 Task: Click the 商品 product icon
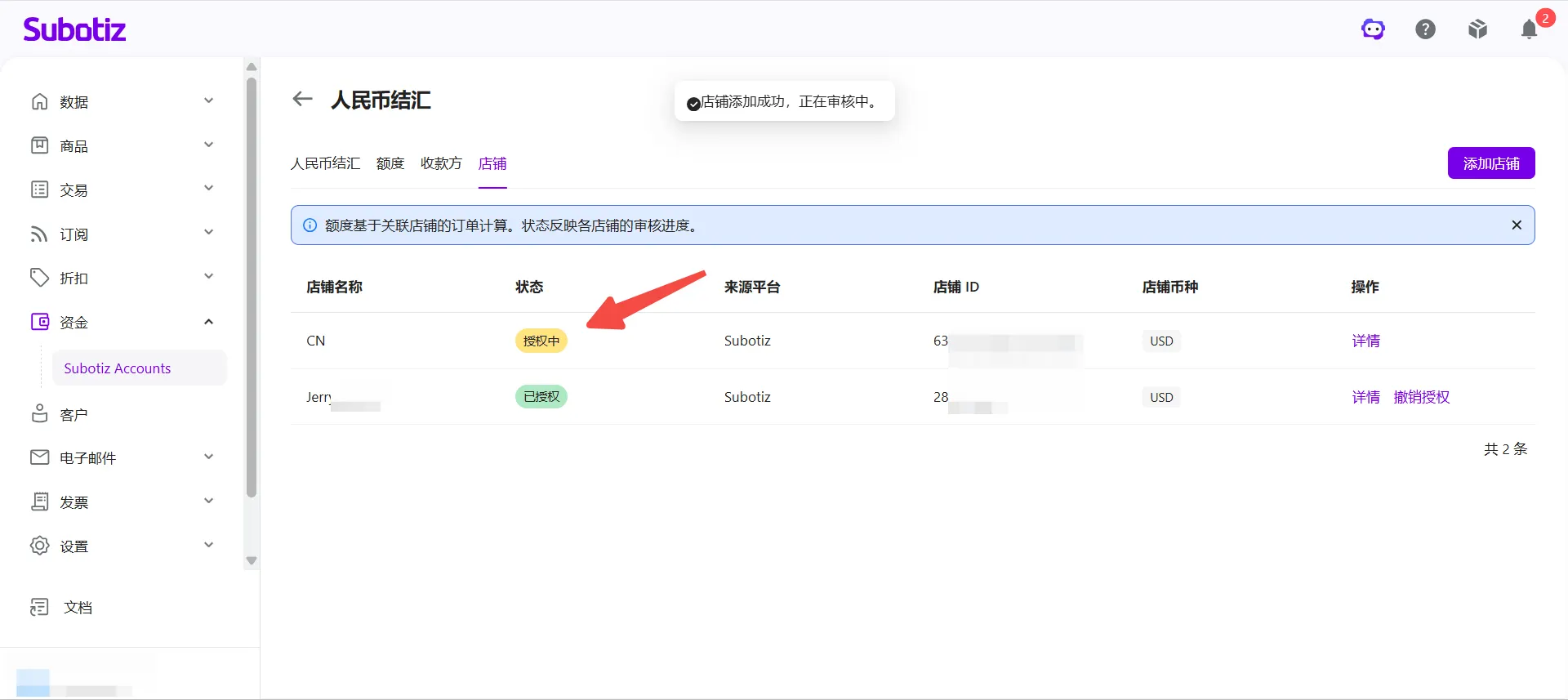39,145
